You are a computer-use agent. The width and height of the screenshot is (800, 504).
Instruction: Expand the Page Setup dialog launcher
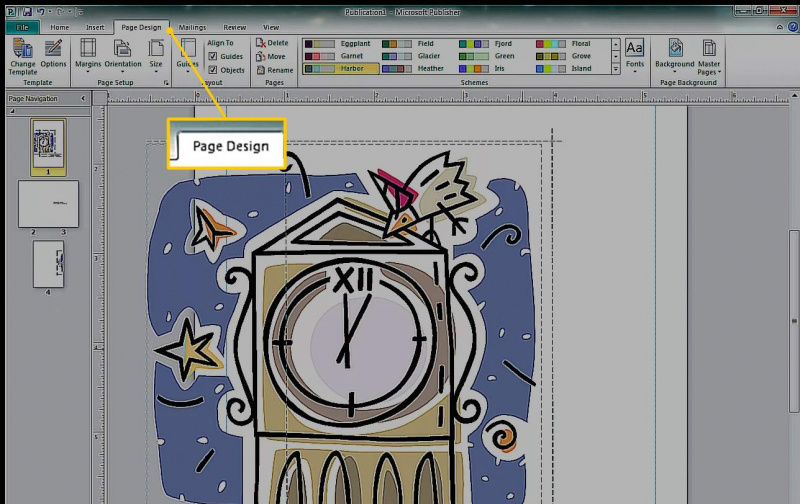click(166, 83)
